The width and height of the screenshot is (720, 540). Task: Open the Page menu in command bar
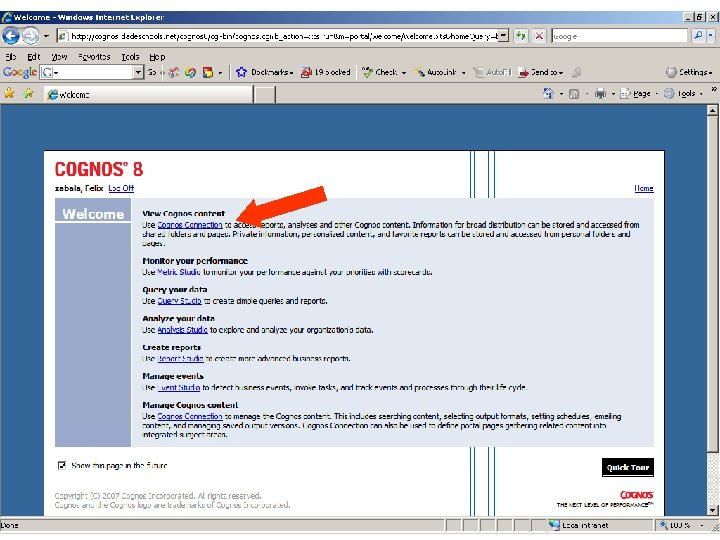pyautogui.click(x=639, y=94)
